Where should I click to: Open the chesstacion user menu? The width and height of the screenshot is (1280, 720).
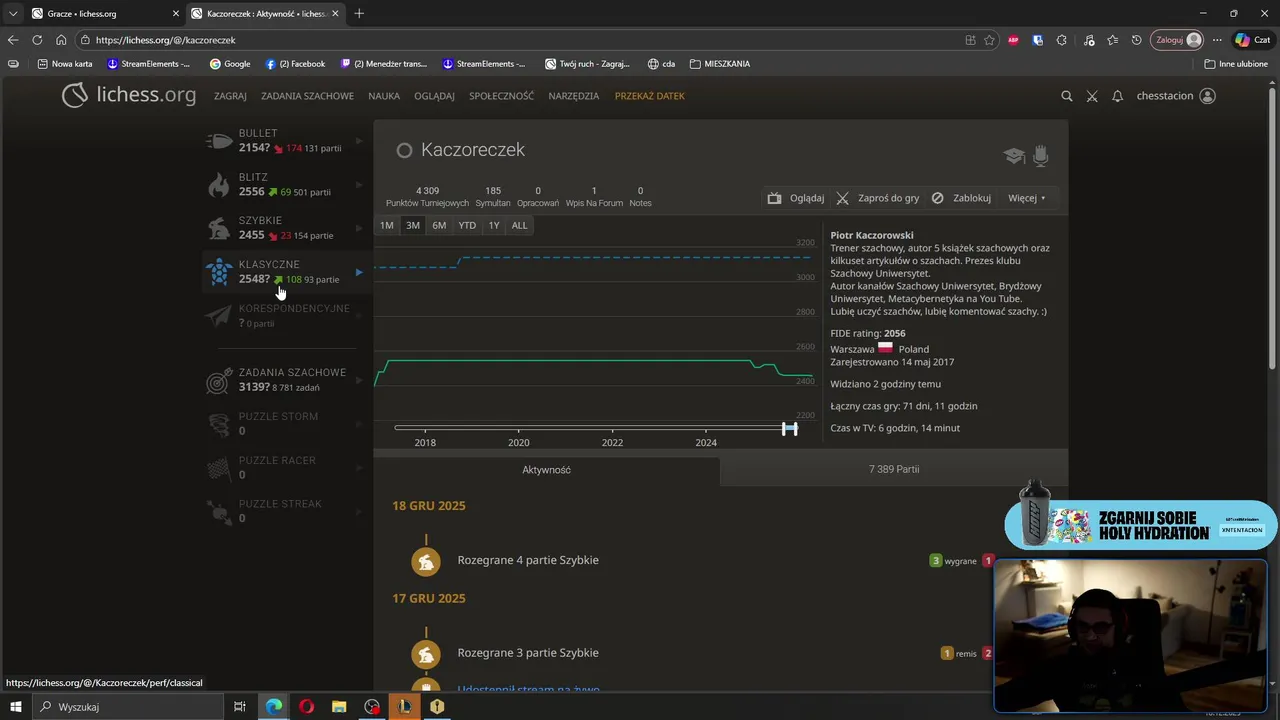coord(1176,96)
